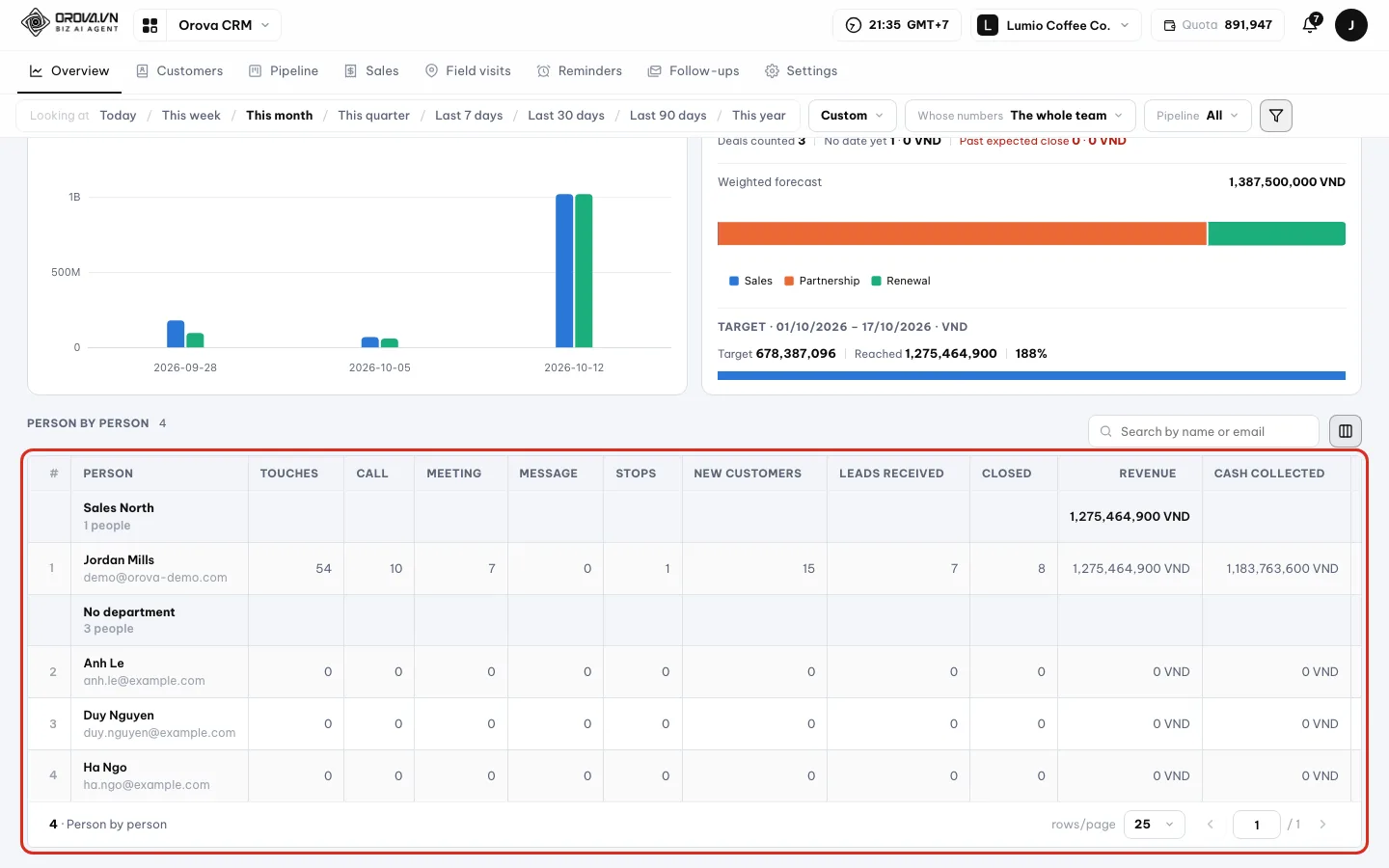Open the Follow-ups tab
This screenshot has width=1389, height=868.
[694, 71]
